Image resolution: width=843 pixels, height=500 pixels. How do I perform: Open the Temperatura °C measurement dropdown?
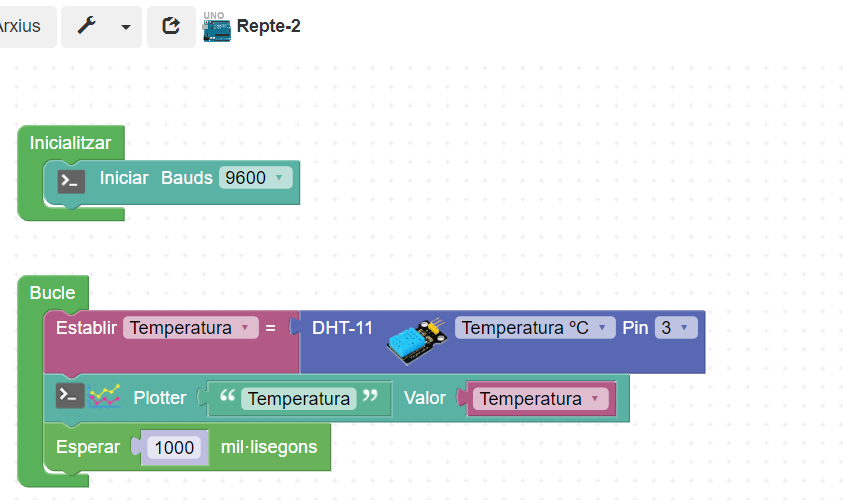tap(534, 328)
